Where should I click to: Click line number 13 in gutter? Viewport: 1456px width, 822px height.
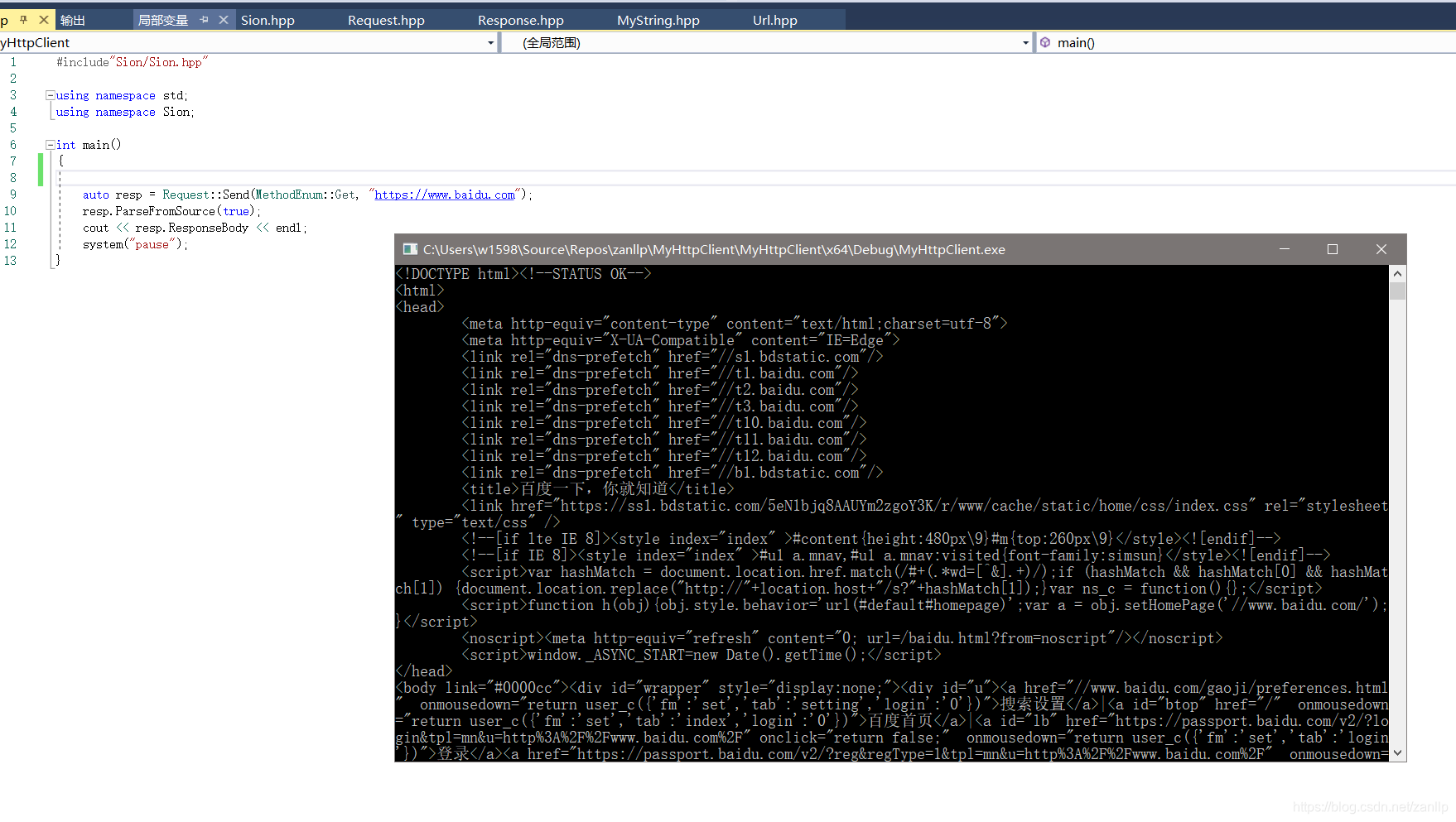point(10,261)
